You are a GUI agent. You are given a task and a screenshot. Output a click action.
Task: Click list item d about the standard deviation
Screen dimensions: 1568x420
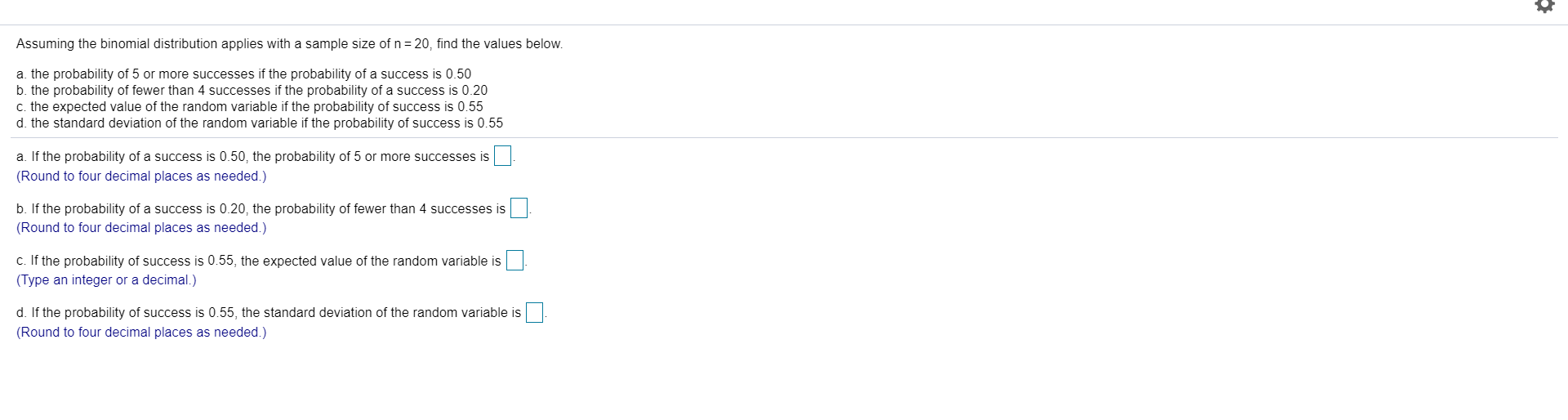259,123
